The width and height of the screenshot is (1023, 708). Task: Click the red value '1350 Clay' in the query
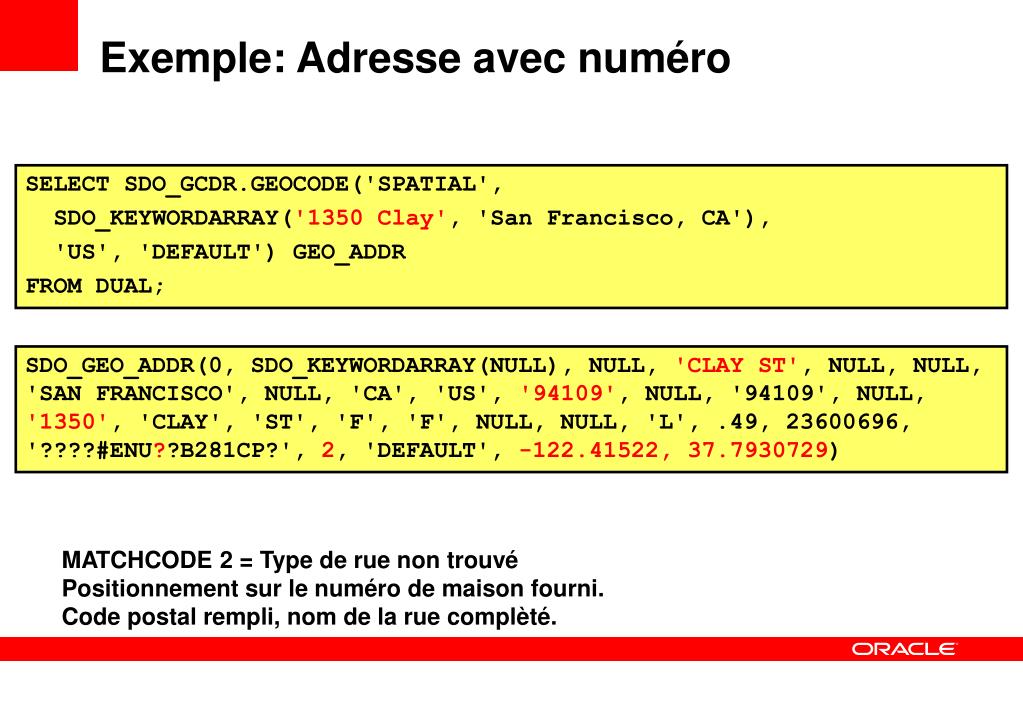371,218
